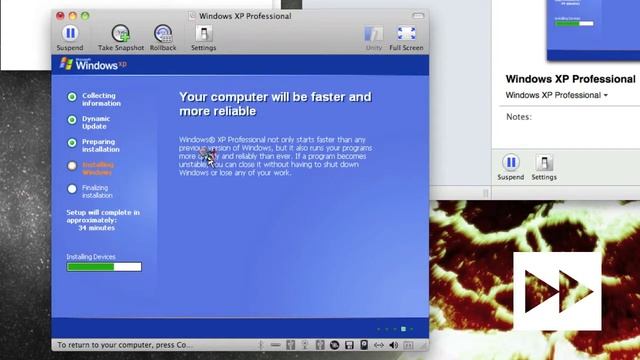640x360 pixels.
Task: Click the 'Preparing installation' setup step
Action: (93, 145)
